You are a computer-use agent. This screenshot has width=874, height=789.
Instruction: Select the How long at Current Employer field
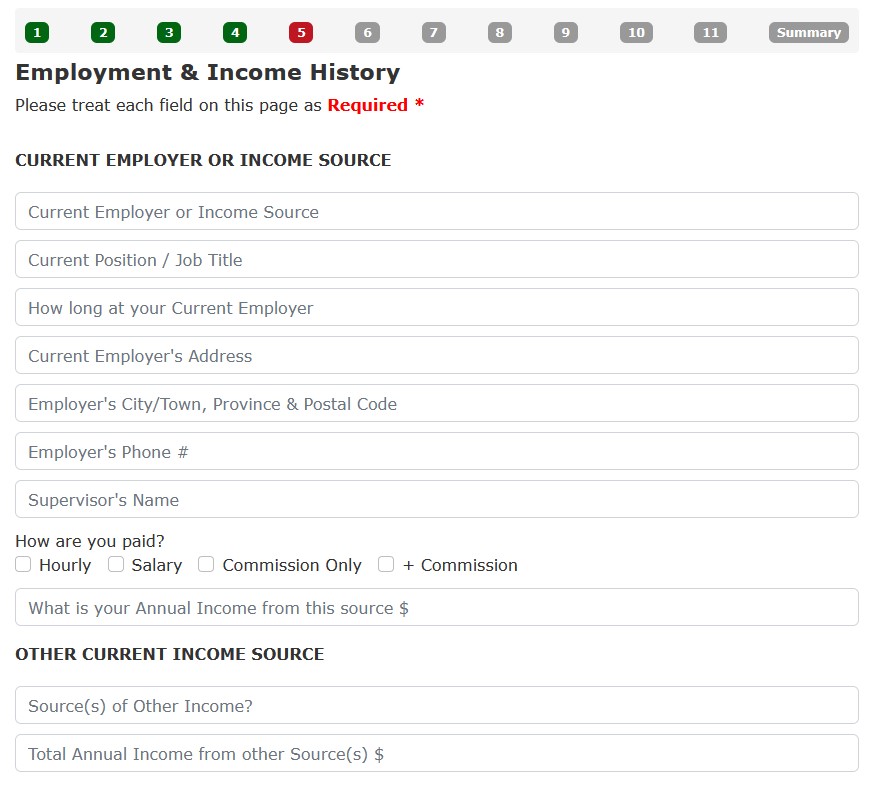coord(437,308)
